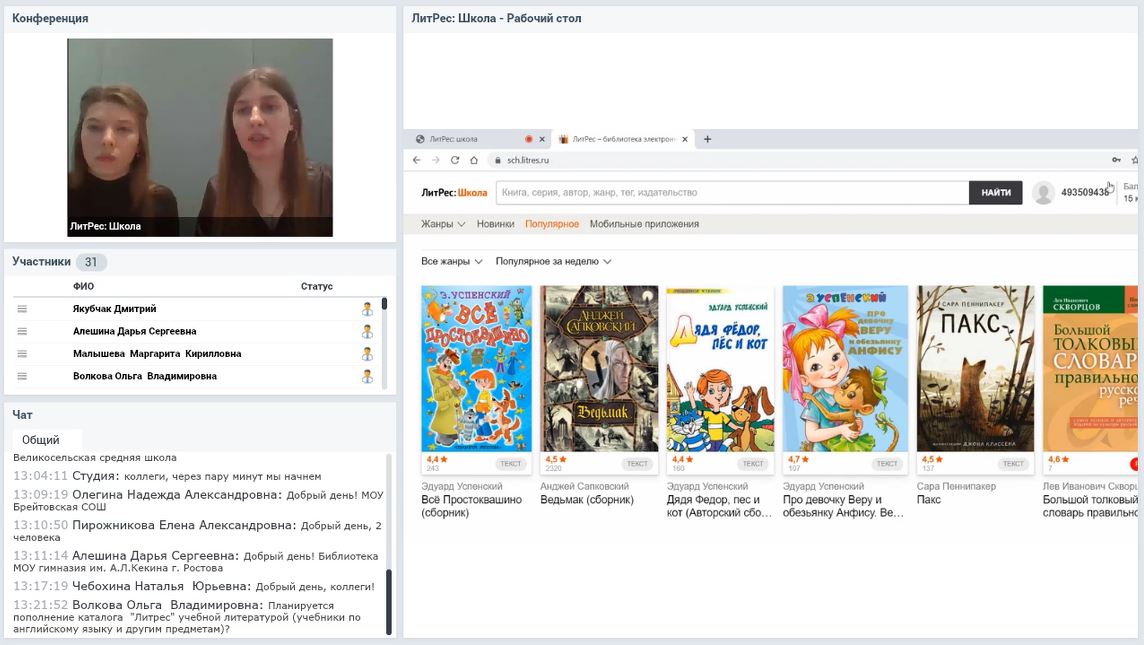
Task: Click the padlock icon beside sch.litres.ru
Action: coord(498,161)
